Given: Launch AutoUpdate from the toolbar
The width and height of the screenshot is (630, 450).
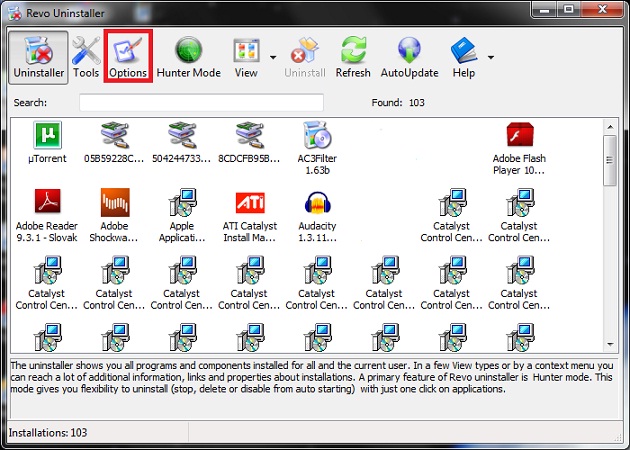Looking at the screenshot, I should pyautogui.click(x=409, y=57).
